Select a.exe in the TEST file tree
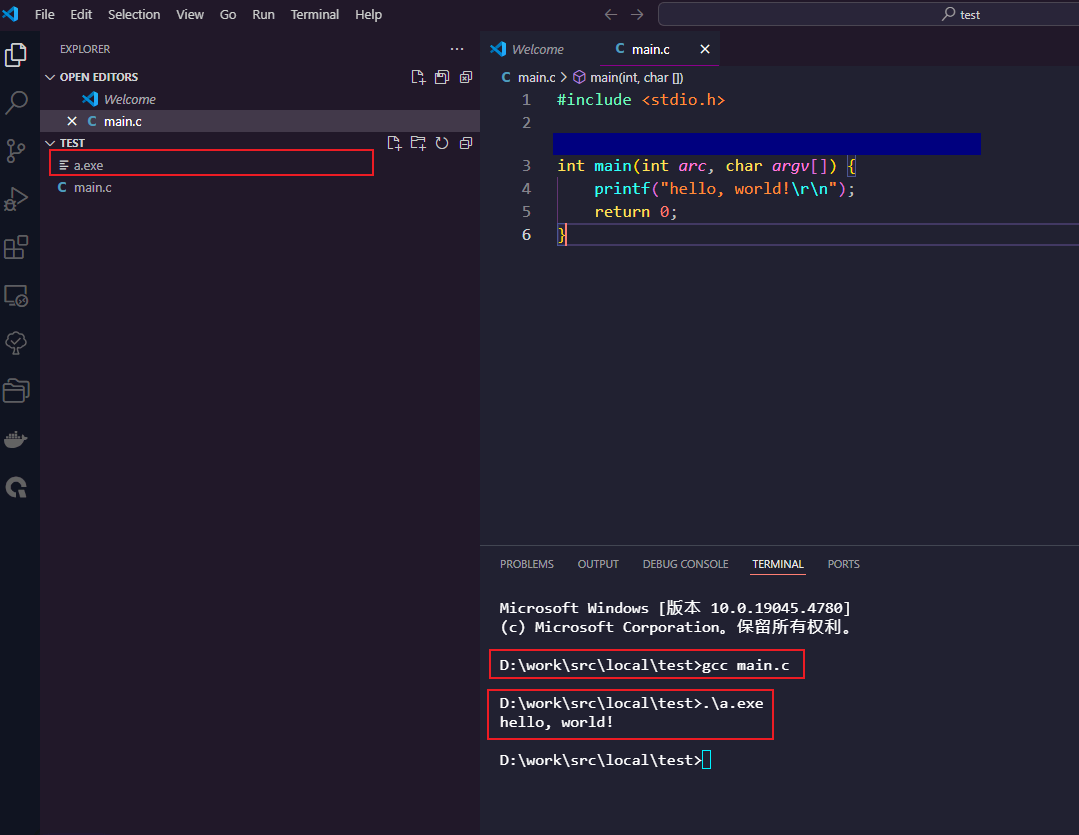The height and width of the screenshot is (835, 1079). point(260,165)
